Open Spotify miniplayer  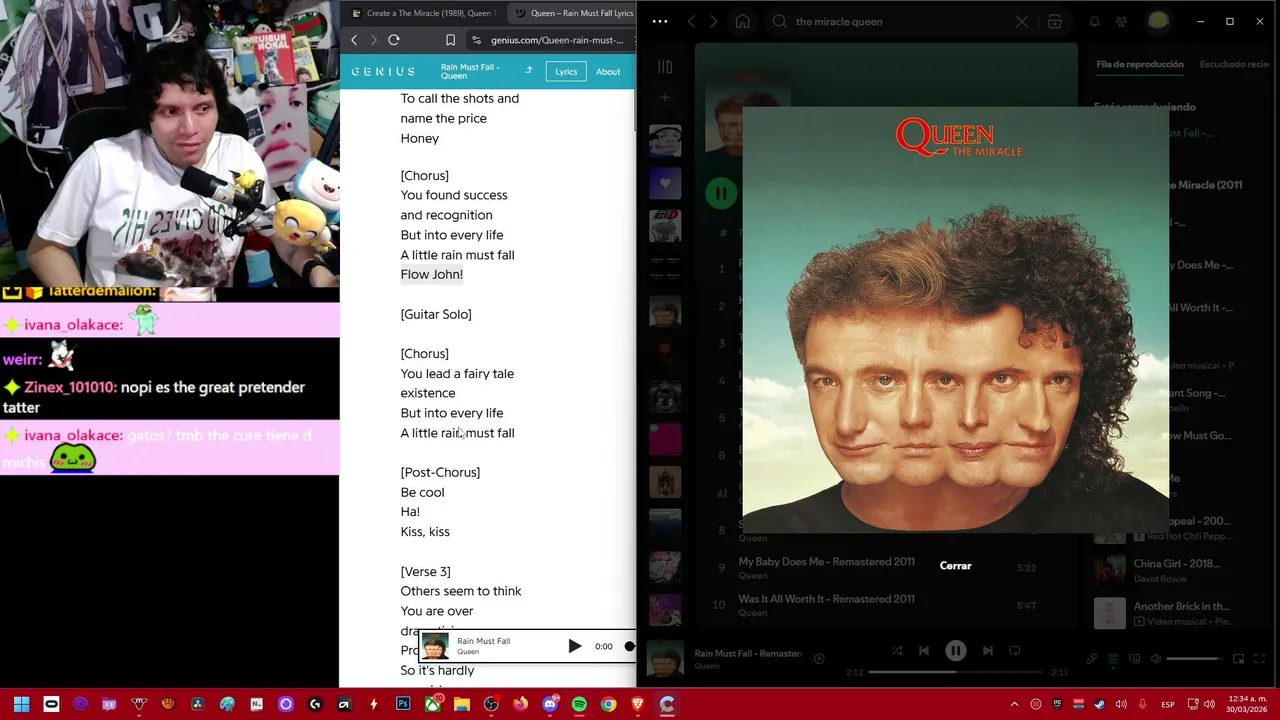tap(1238, 659)
